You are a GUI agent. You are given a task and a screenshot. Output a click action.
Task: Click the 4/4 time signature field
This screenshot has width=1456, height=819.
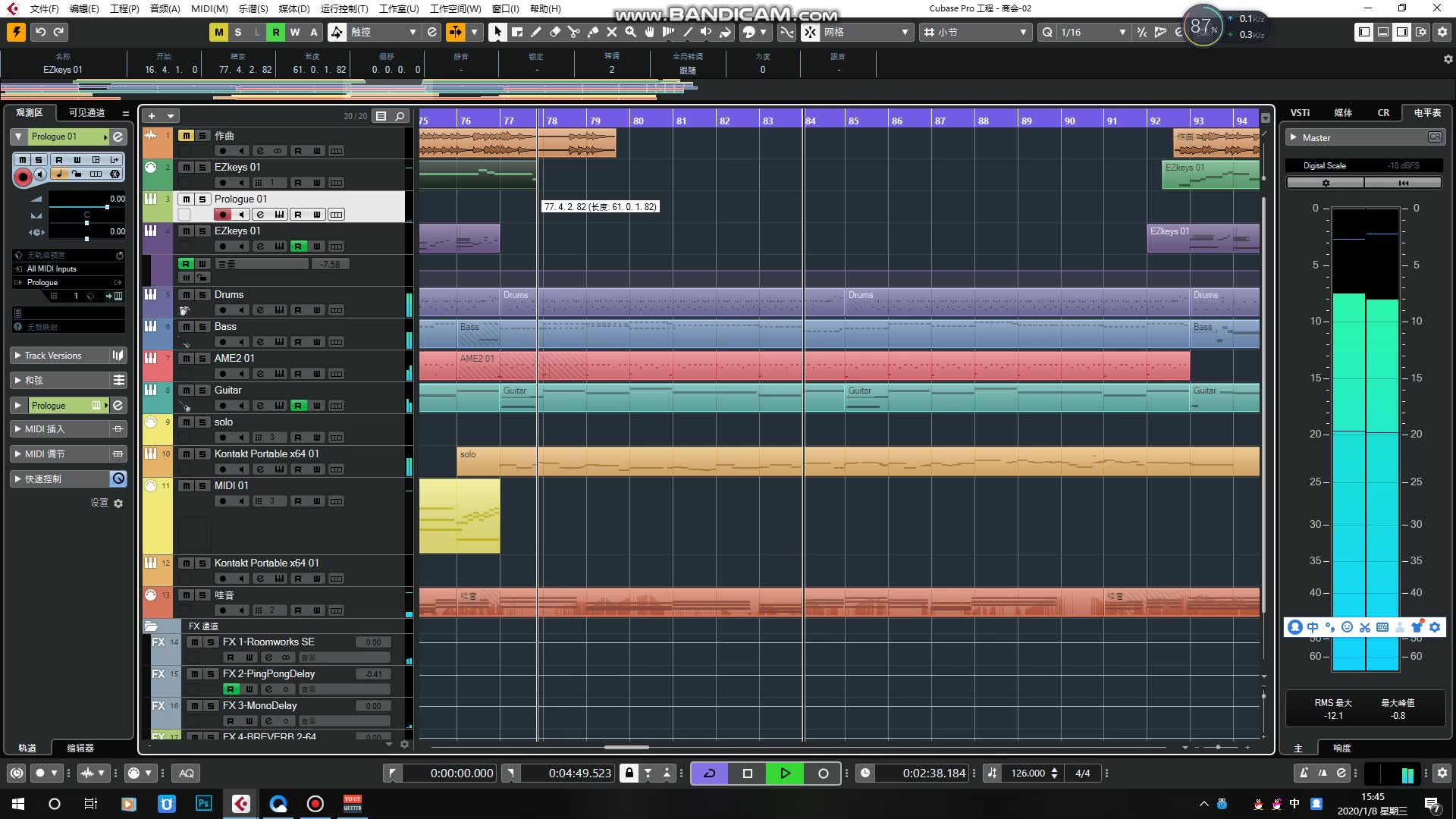(x=1083, y=773)
